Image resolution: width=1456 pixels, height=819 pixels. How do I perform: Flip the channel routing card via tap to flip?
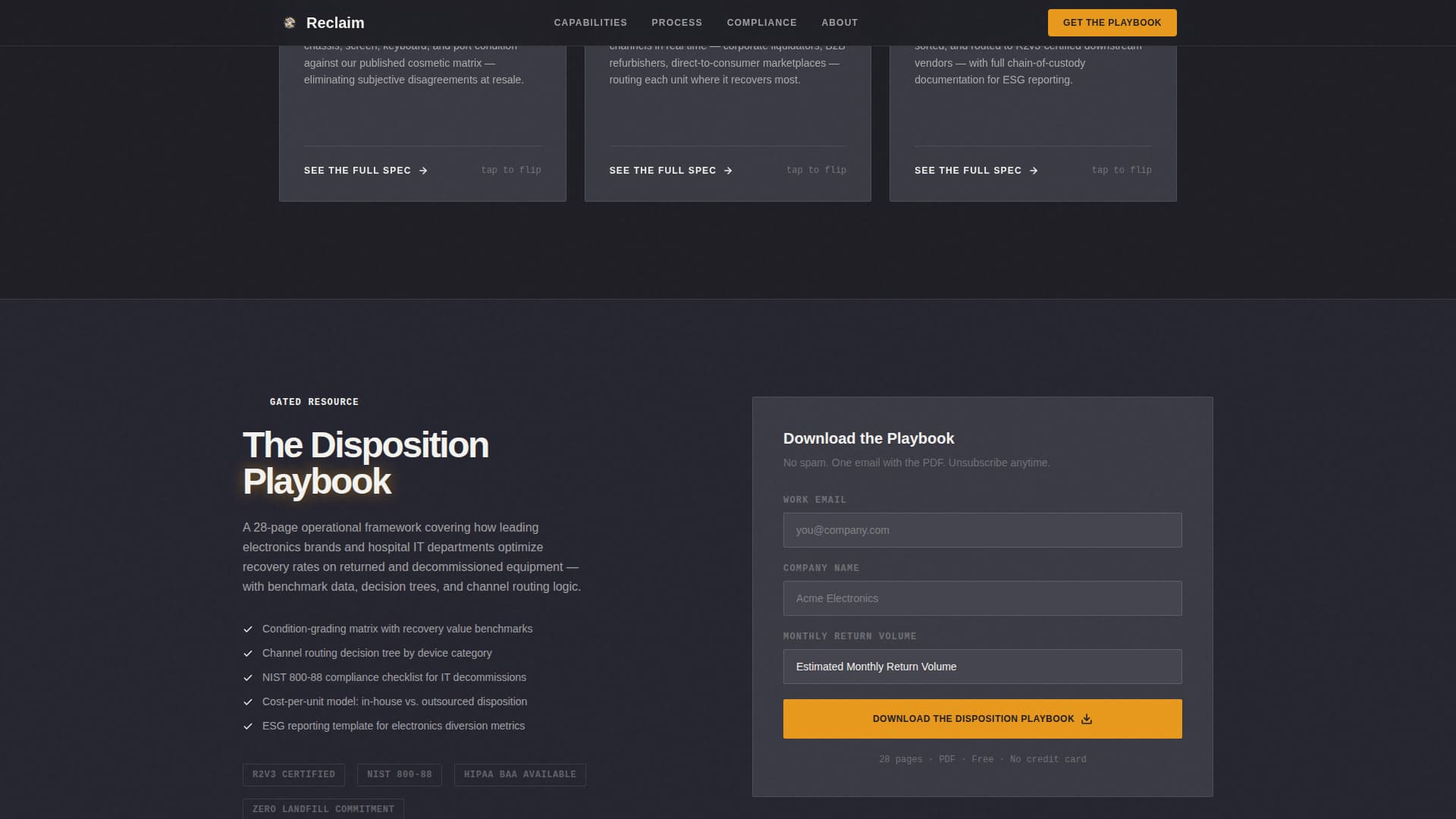point(816,170)
